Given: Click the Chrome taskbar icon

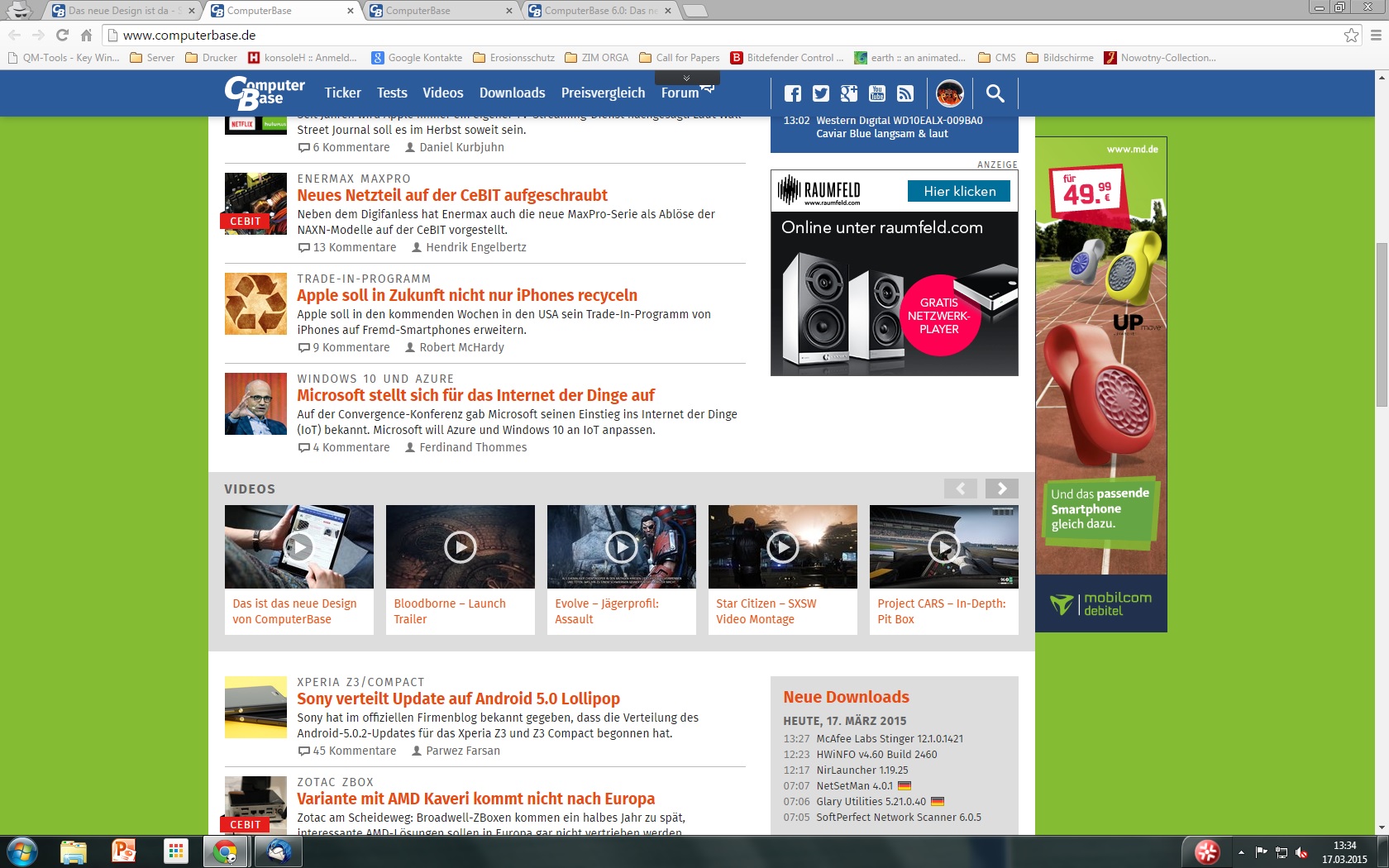Looking at the screenshot, I should (x=225, y=851).
